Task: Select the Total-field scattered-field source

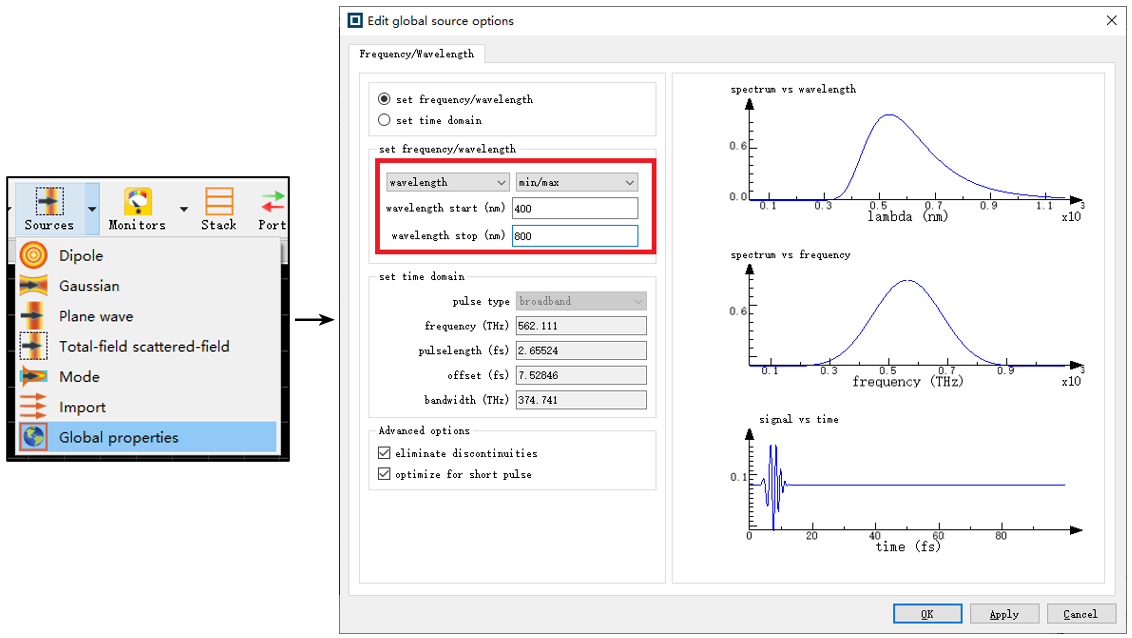Action: click(x=33, y=346)
